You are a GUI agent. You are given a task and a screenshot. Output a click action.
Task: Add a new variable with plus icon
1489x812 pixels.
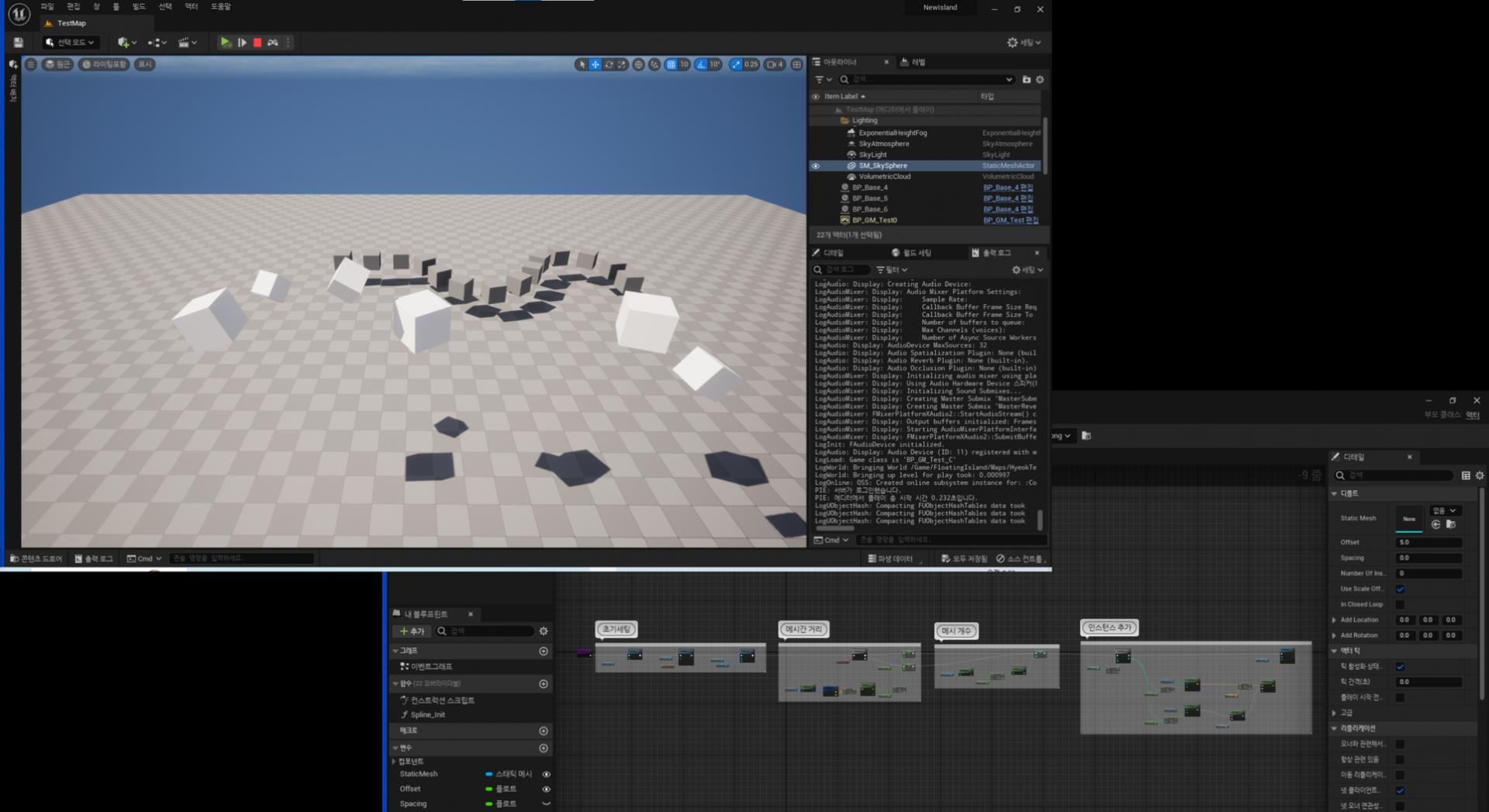(544, 748)
